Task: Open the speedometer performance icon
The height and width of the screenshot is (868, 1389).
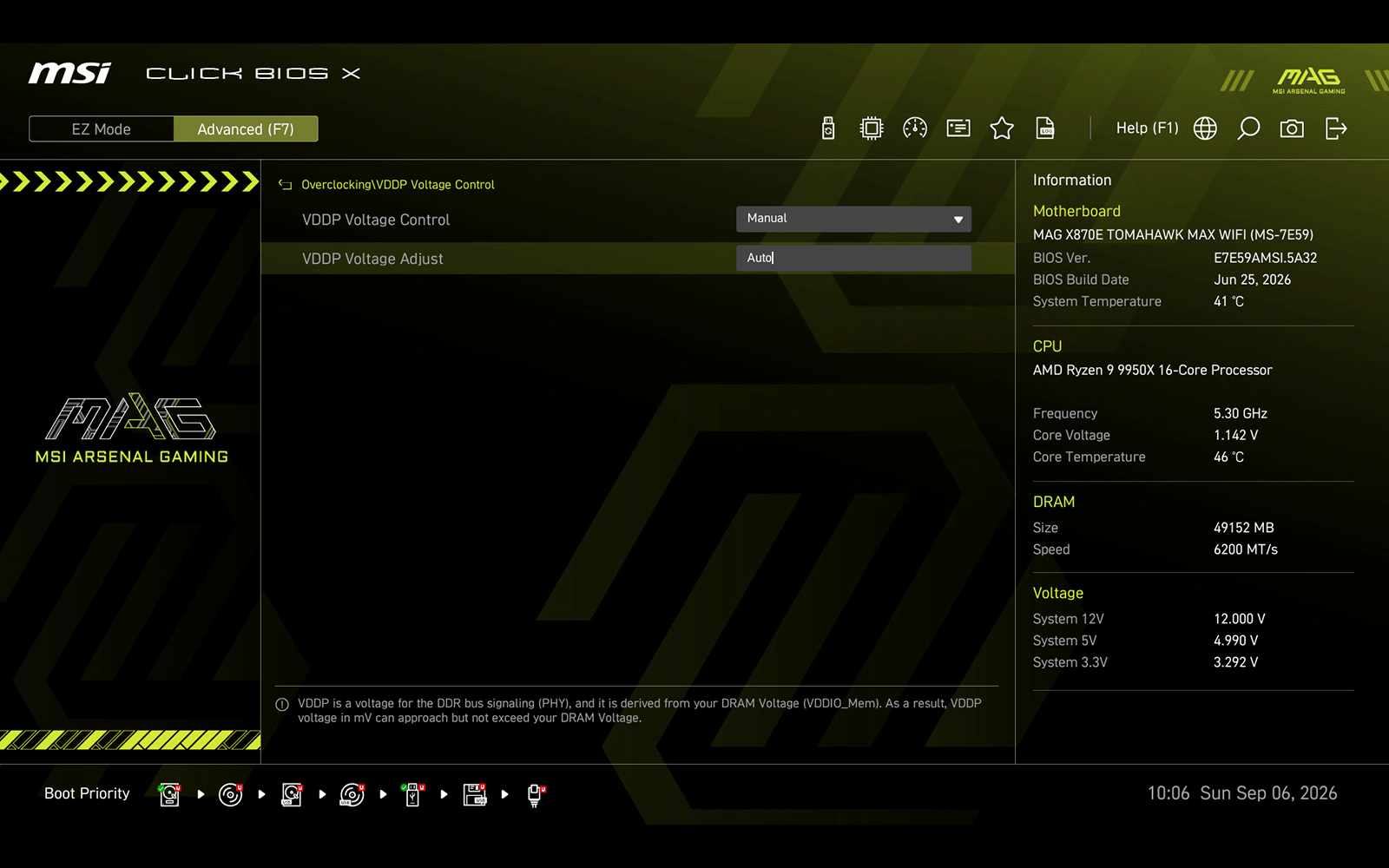Action: (915, 128)
